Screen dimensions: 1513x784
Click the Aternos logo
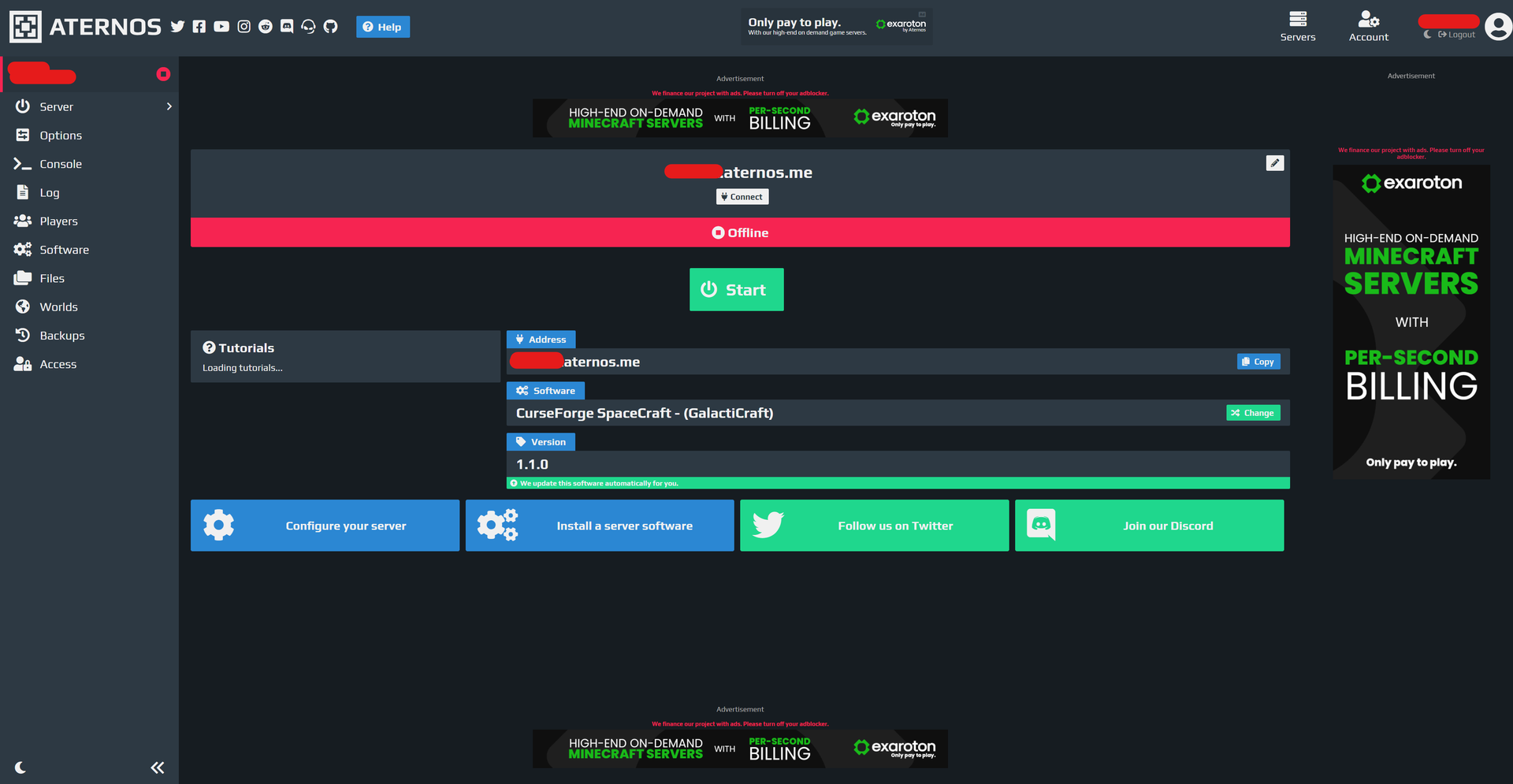point(85,27)
